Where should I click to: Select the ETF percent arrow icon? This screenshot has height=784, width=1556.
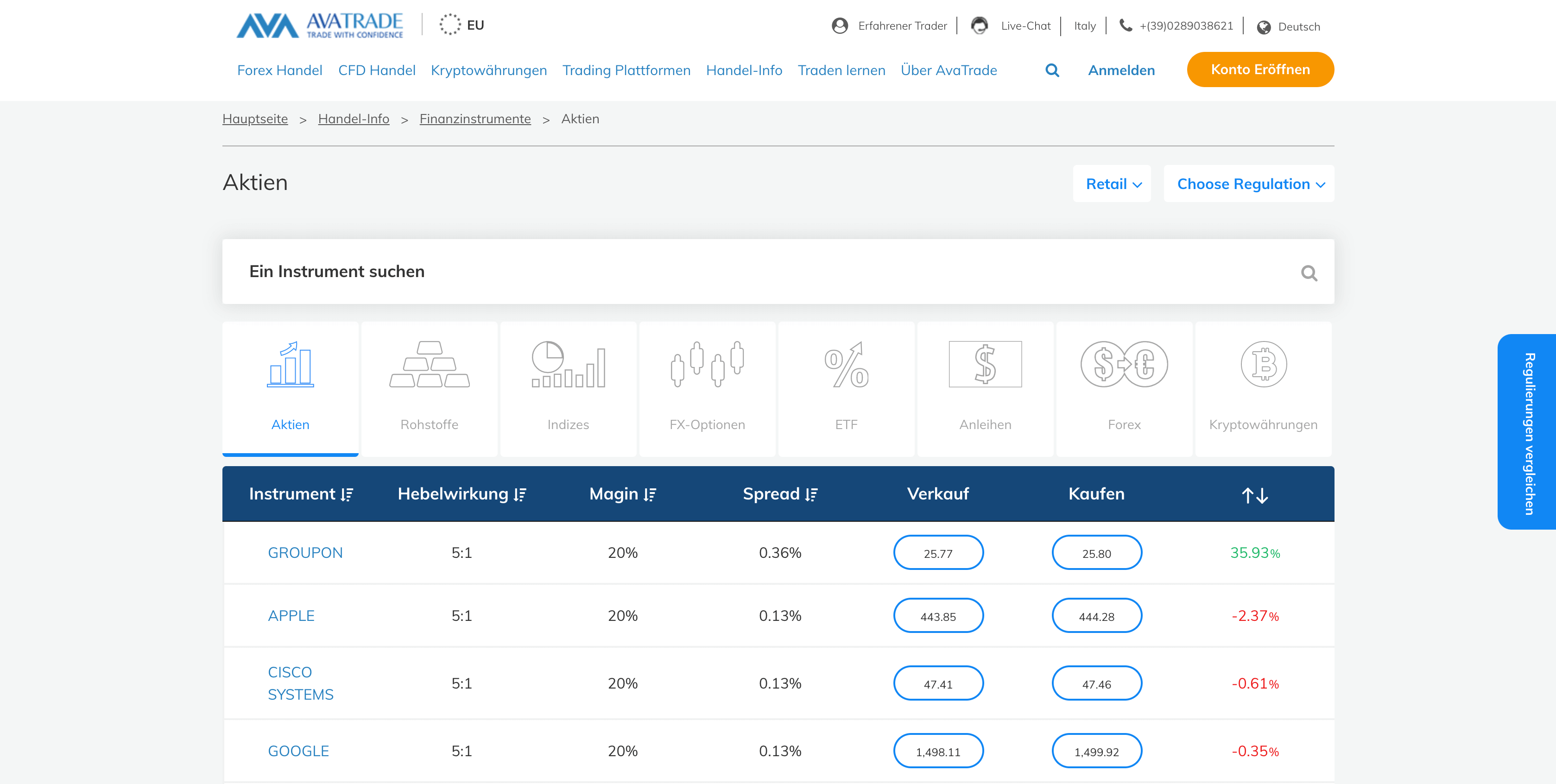pyautogui.click(x=846, y=364)
